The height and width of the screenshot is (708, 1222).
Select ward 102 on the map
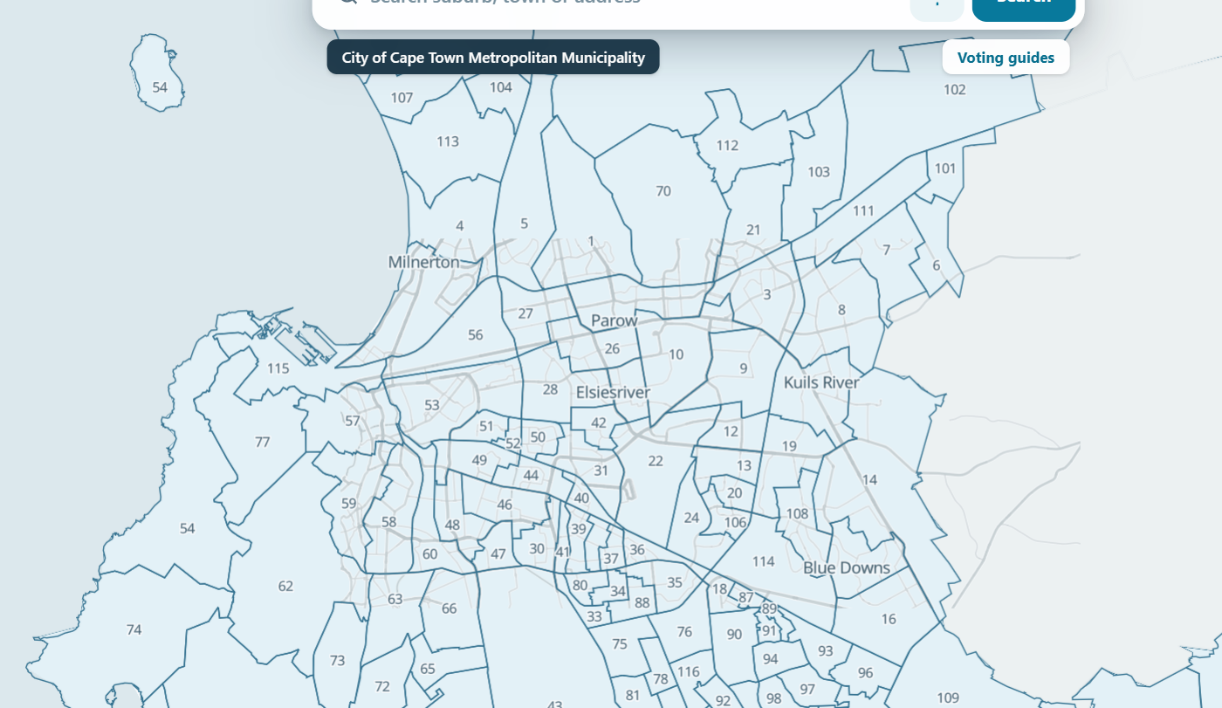point(955,90)
